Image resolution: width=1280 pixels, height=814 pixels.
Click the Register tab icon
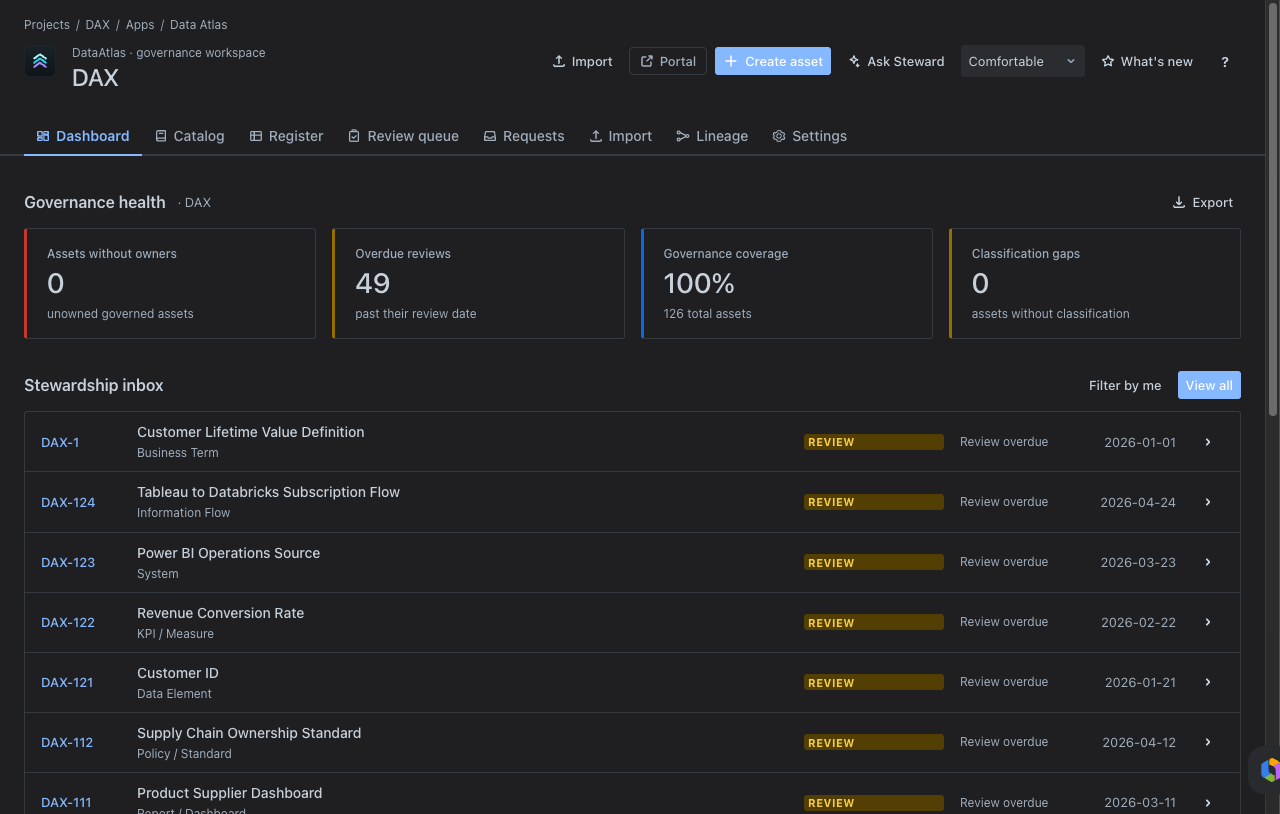point(256,136)
